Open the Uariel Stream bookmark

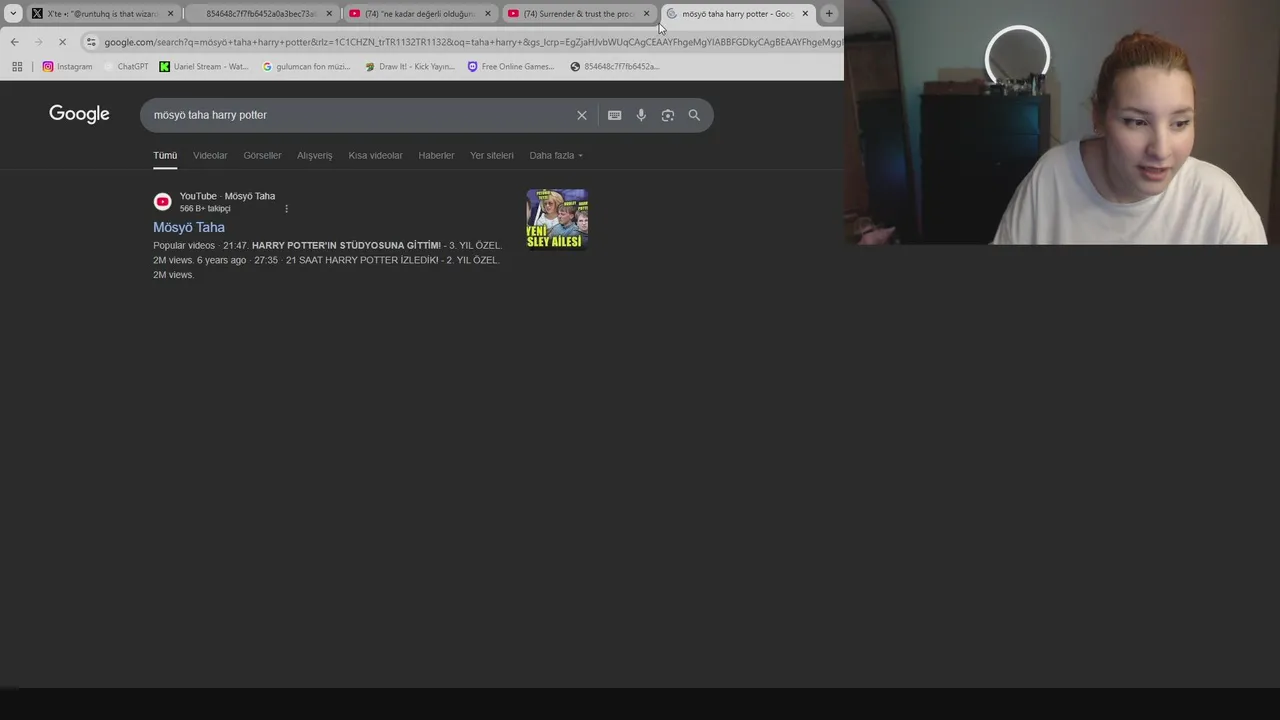pyautogui.click(x=204, y=67)
